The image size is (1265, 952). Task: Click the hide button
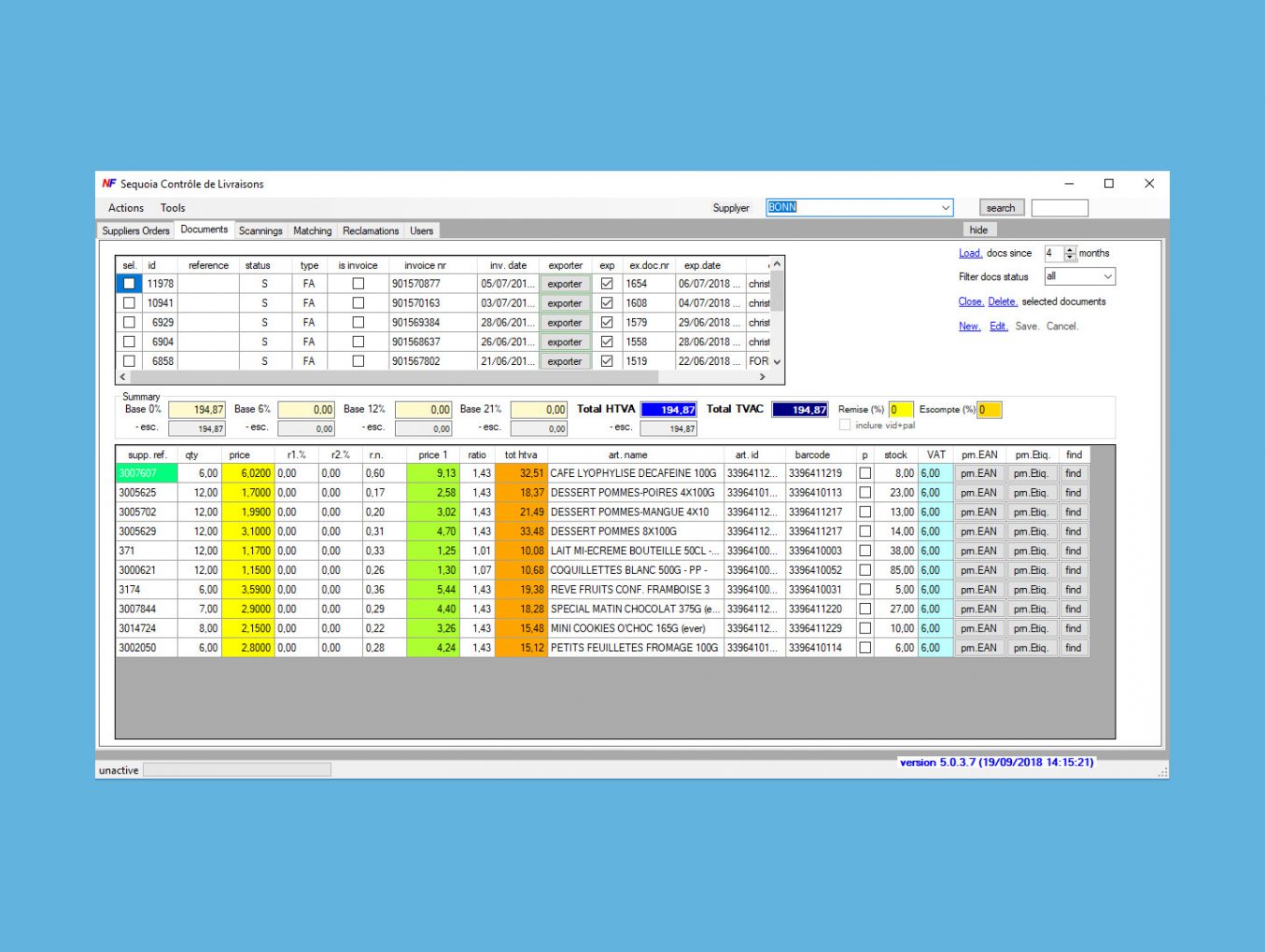(x=978, y=230)
